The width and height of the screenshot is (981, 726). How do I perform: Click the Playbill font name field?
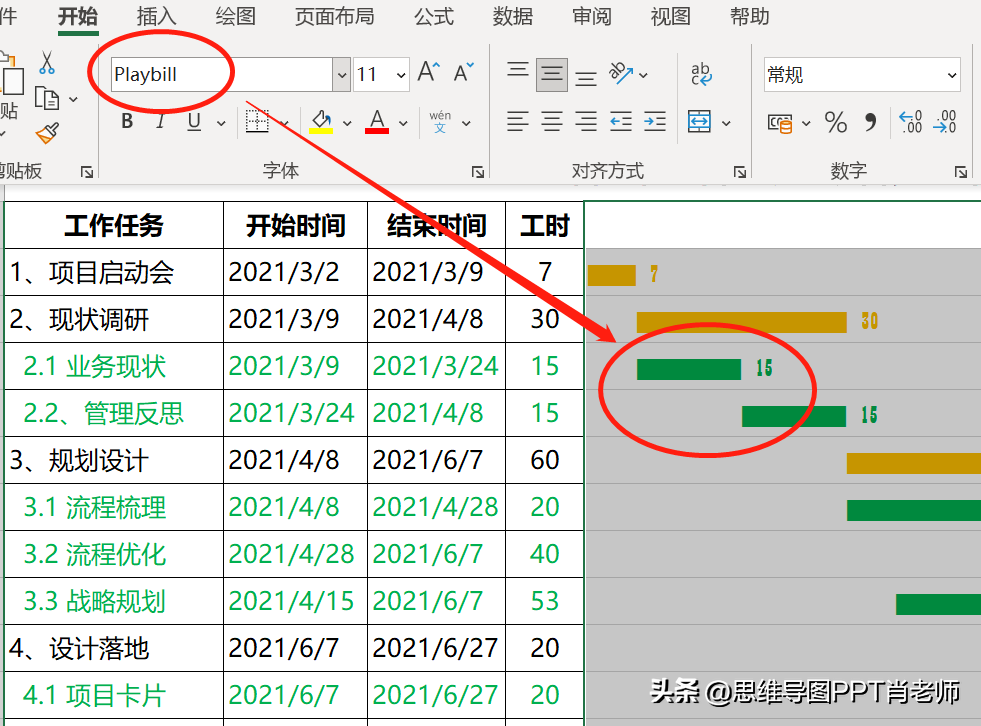tap(221, 74)
